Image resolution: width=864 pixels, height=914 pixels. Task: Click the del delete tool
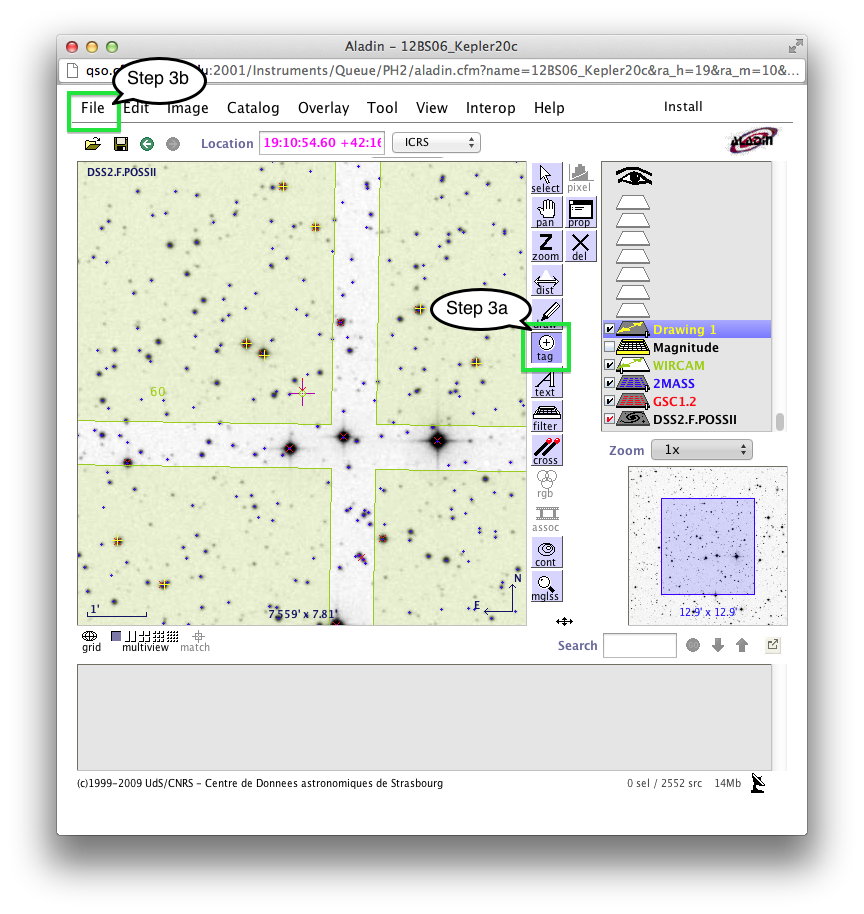[x=581, y=247]
